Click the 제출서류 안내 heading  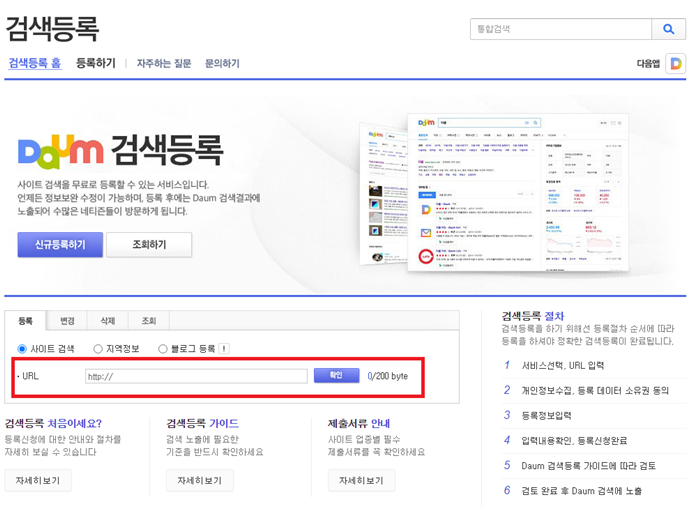click(359, 423)
